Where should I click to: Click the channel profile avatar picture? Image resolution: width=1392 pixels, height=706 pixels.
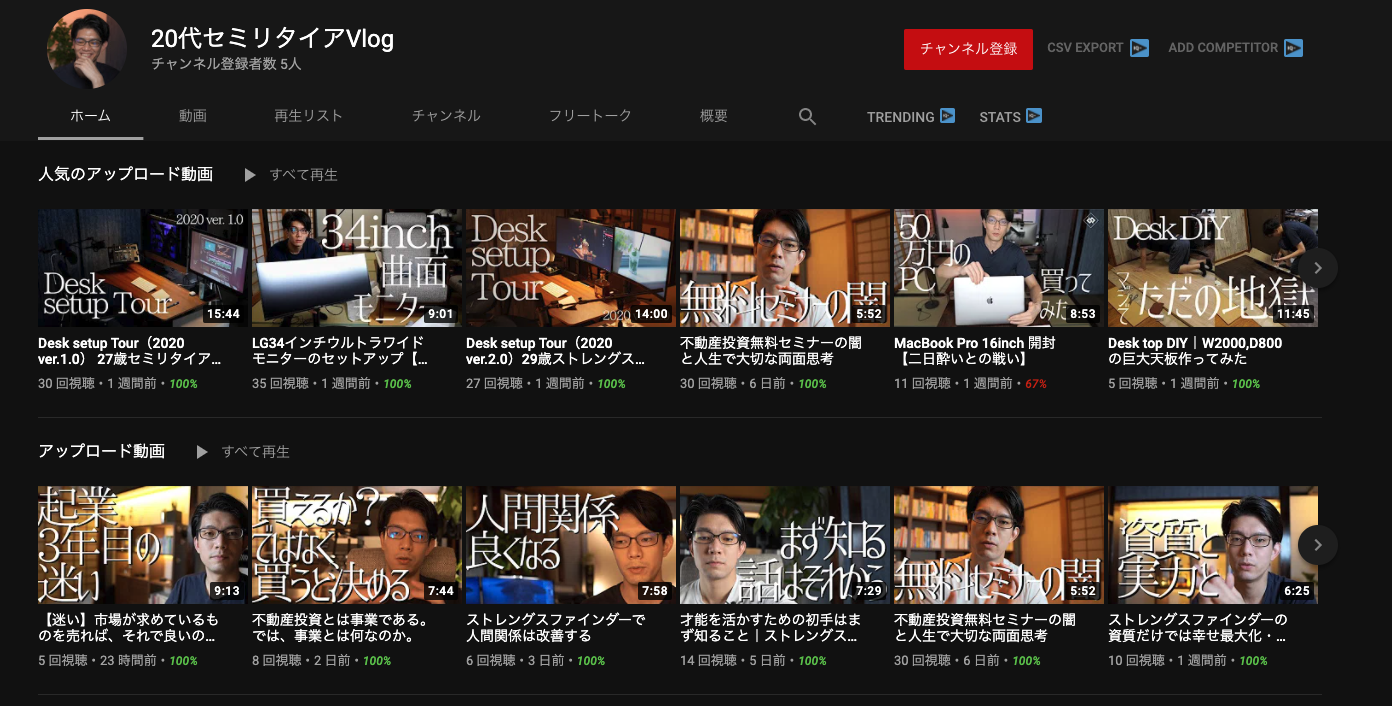(86, 49)
